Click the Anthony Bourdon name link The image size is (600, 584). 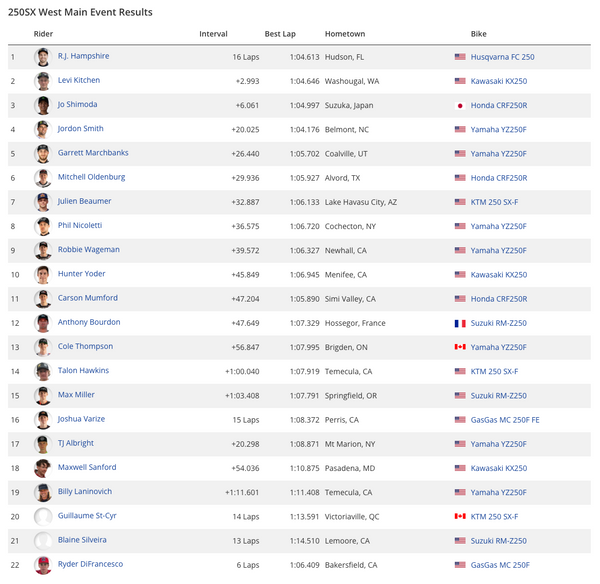click(x=89, y=322)
